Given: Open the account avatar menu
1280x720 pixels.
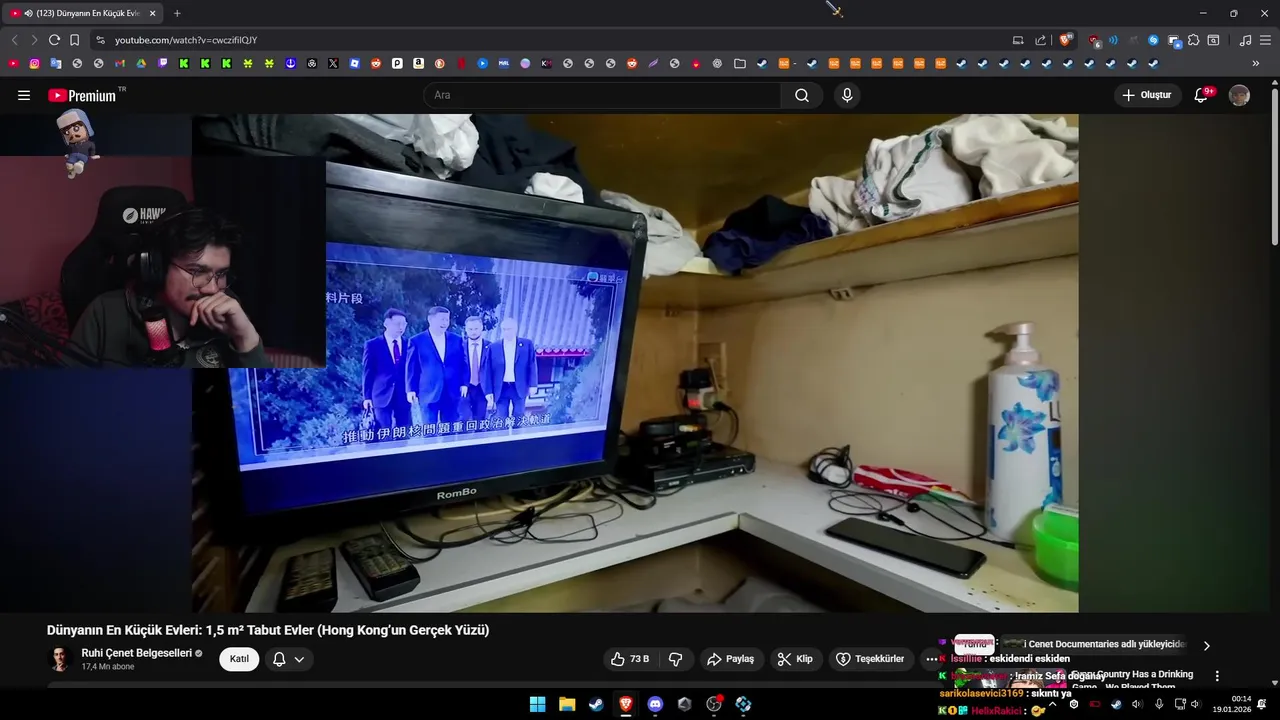Looking at the screenshot, I should [1239, 95].
